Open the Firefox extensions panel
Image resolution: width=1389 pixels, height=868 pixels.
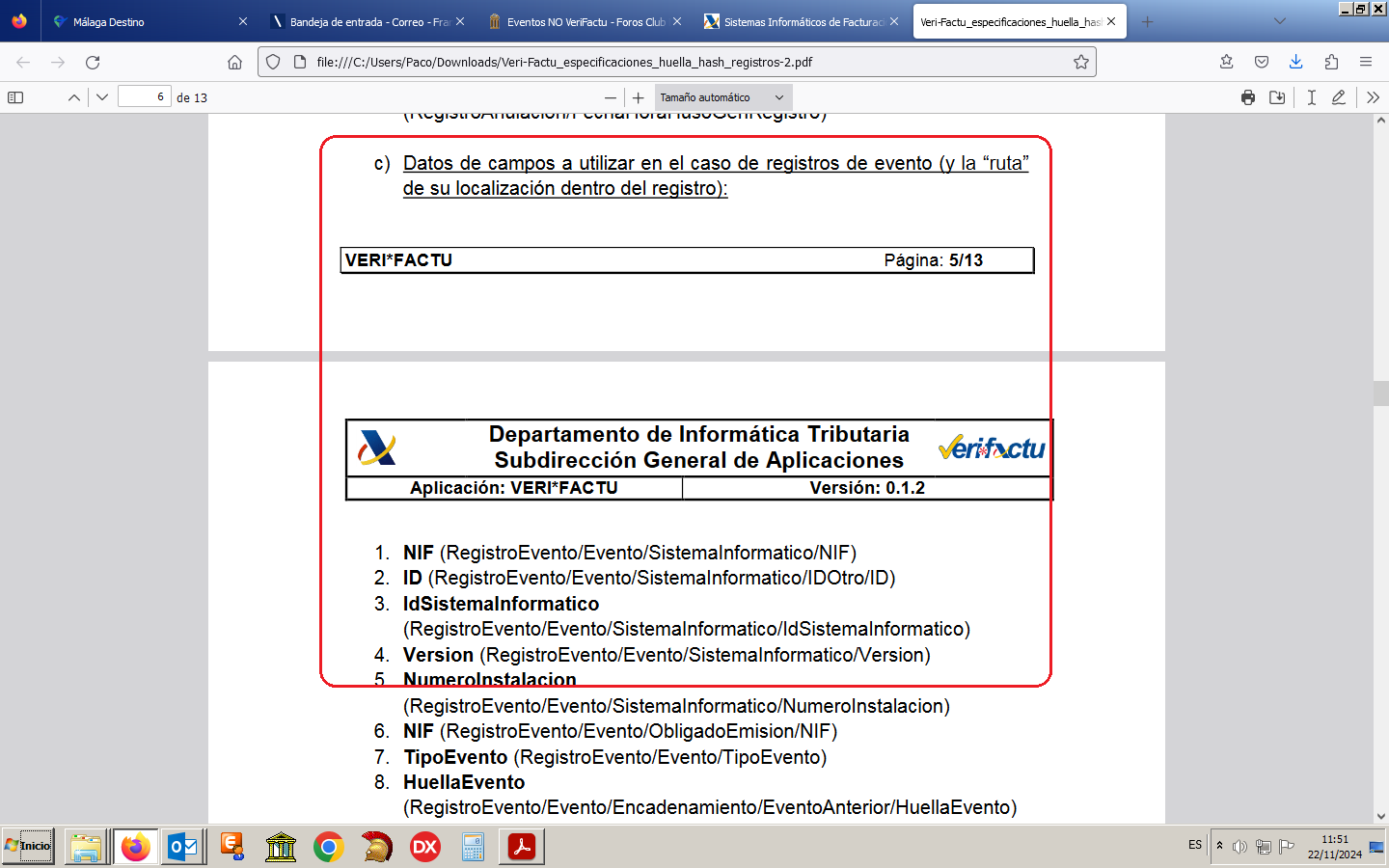tap(1331, 62)
